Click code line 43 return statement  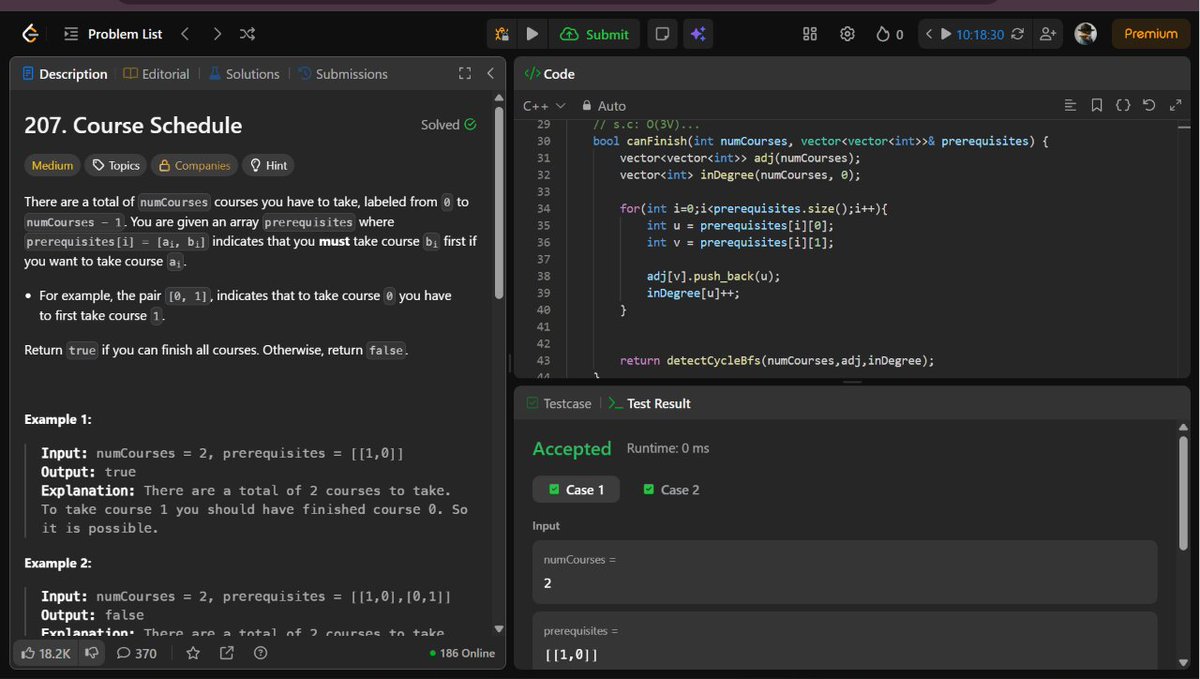tap(777, 360)
